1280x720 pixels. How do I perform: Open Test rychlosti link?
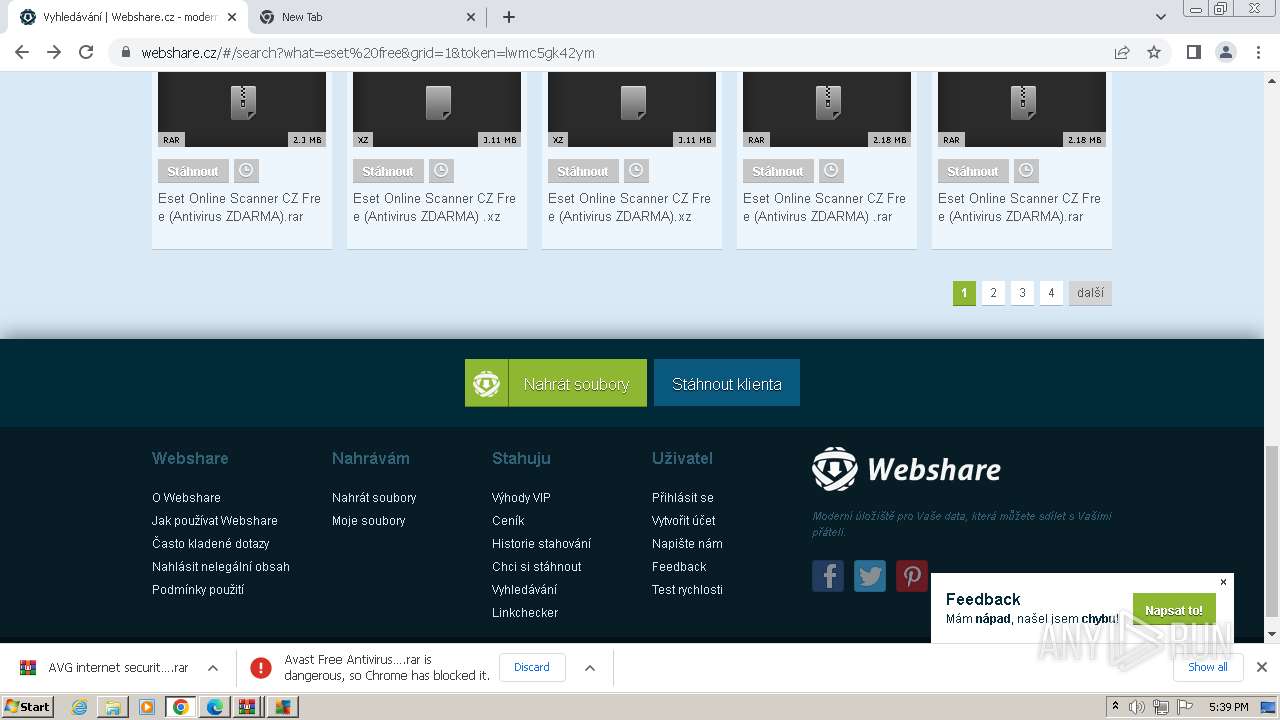pyautogui.click(x=687, y=589)
